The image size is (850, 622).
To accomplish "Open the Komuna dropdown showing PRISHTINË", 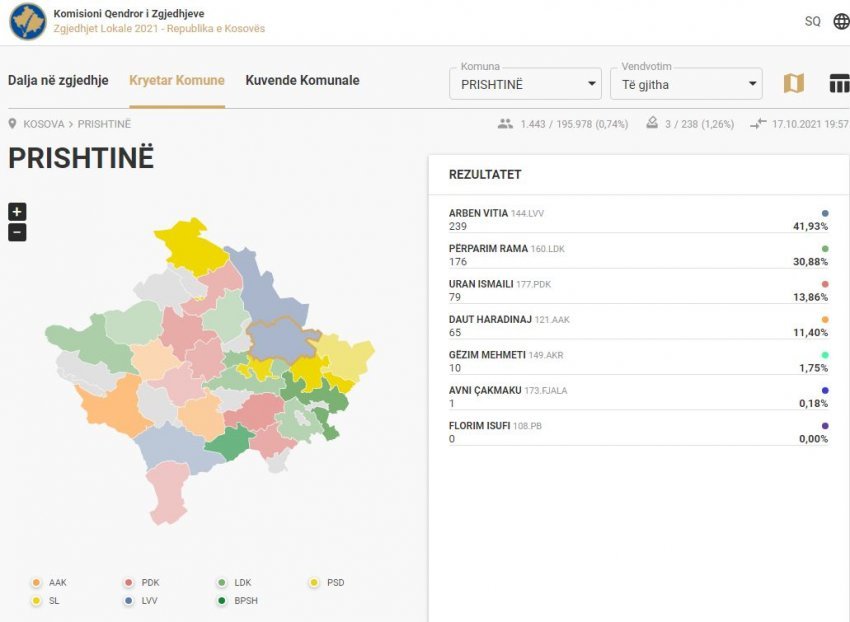I will tap(525, 84).
